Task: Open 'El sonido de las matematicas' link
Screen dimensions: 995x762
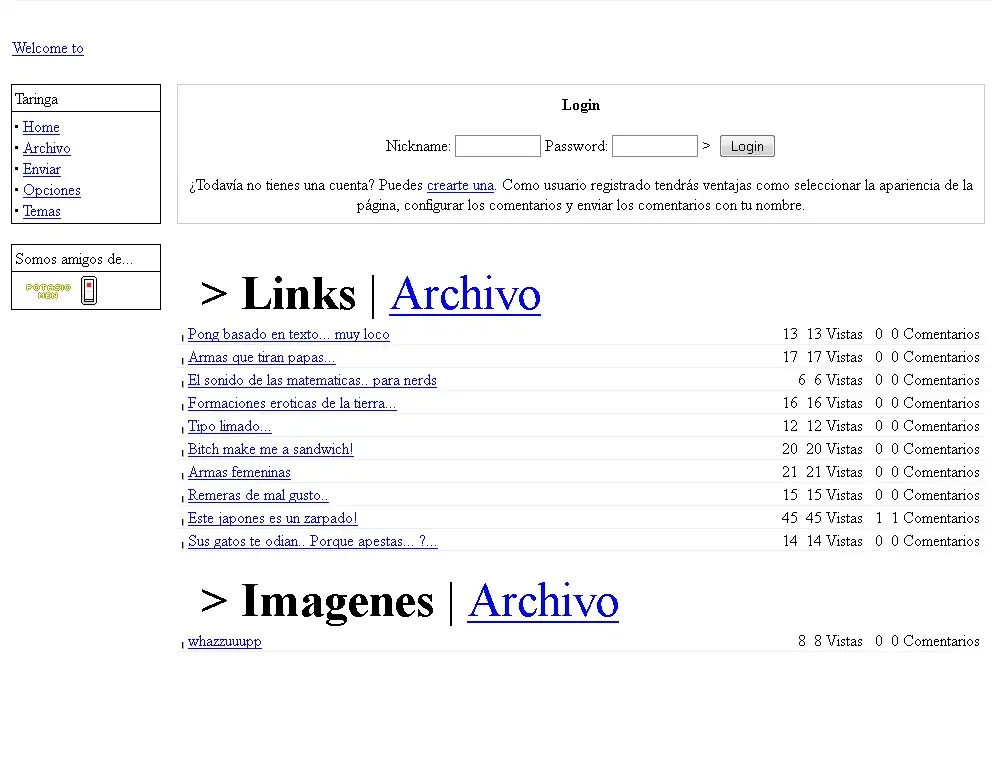Action: pyautogui.click(x=312, y=380)
